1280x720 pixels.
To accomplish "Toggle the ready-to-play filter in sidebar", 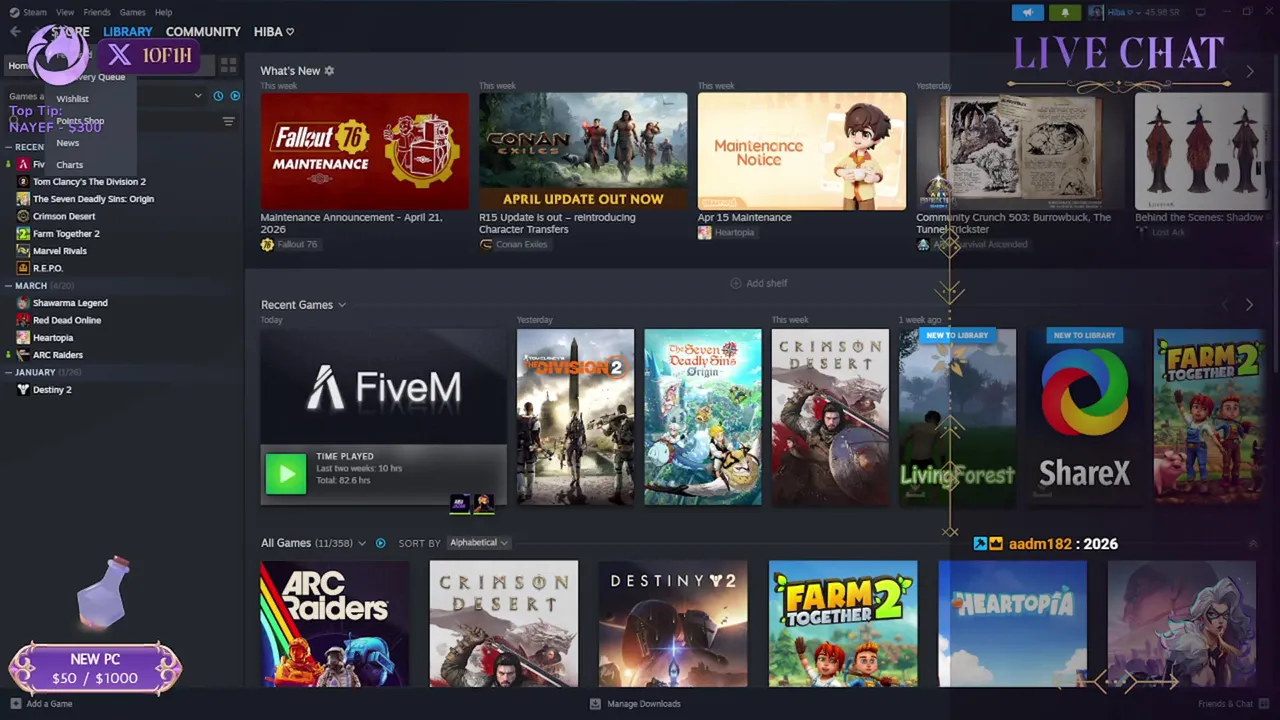I will tap(235, 96).
